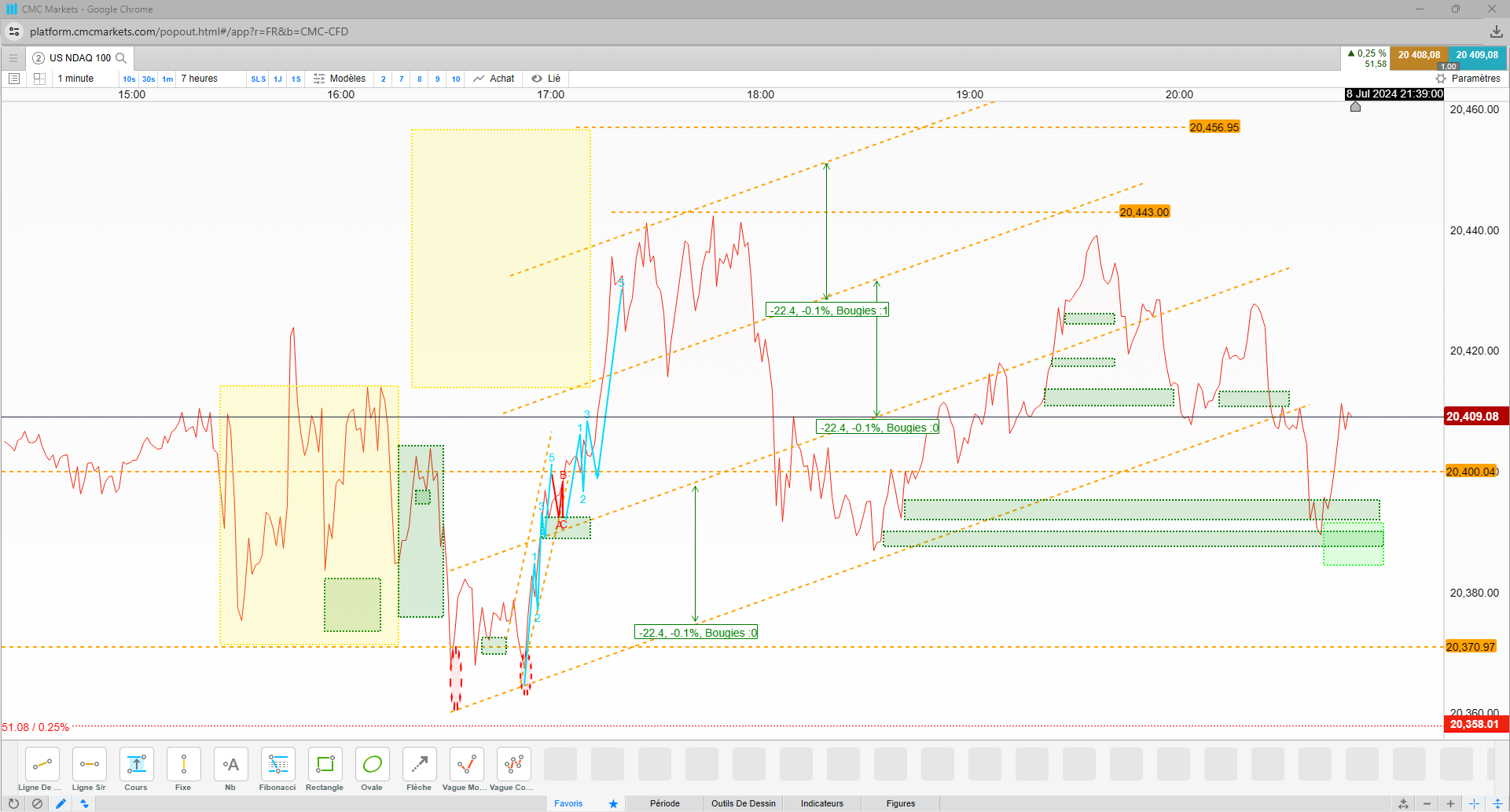
Task: Click the 20,400.04 horizontal level label
Action: [x=1471, y=472]
